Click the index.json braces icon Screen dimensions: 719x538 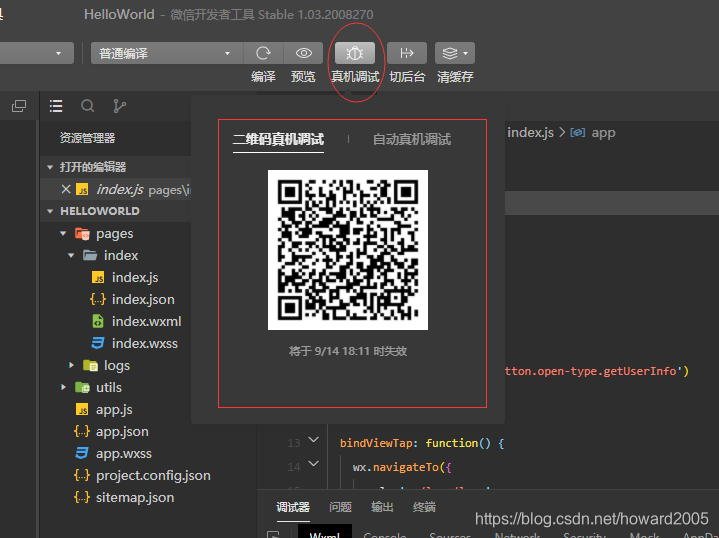98,300
